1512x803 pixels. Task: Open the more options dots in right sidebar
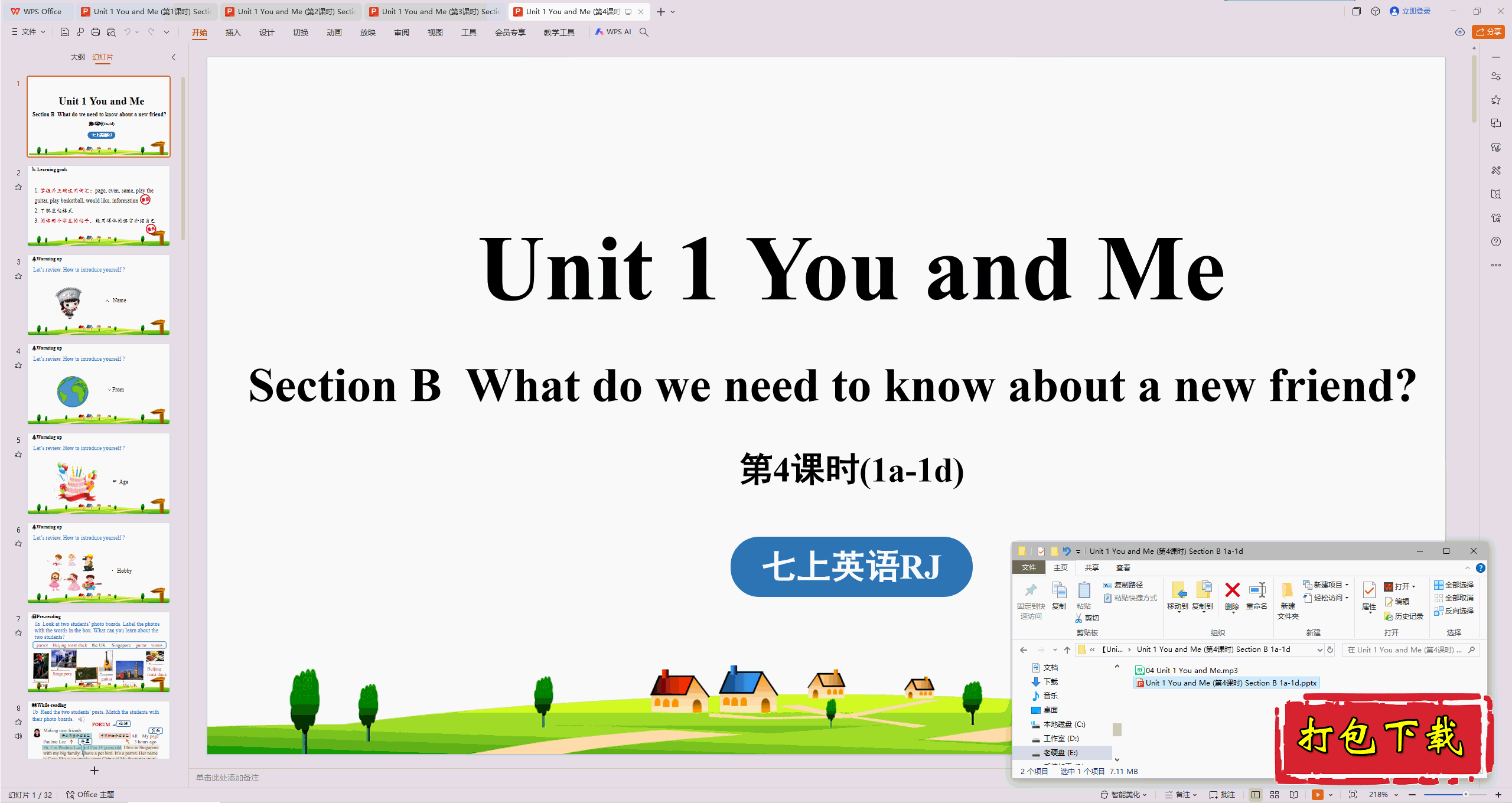[x=1496, y=265]
